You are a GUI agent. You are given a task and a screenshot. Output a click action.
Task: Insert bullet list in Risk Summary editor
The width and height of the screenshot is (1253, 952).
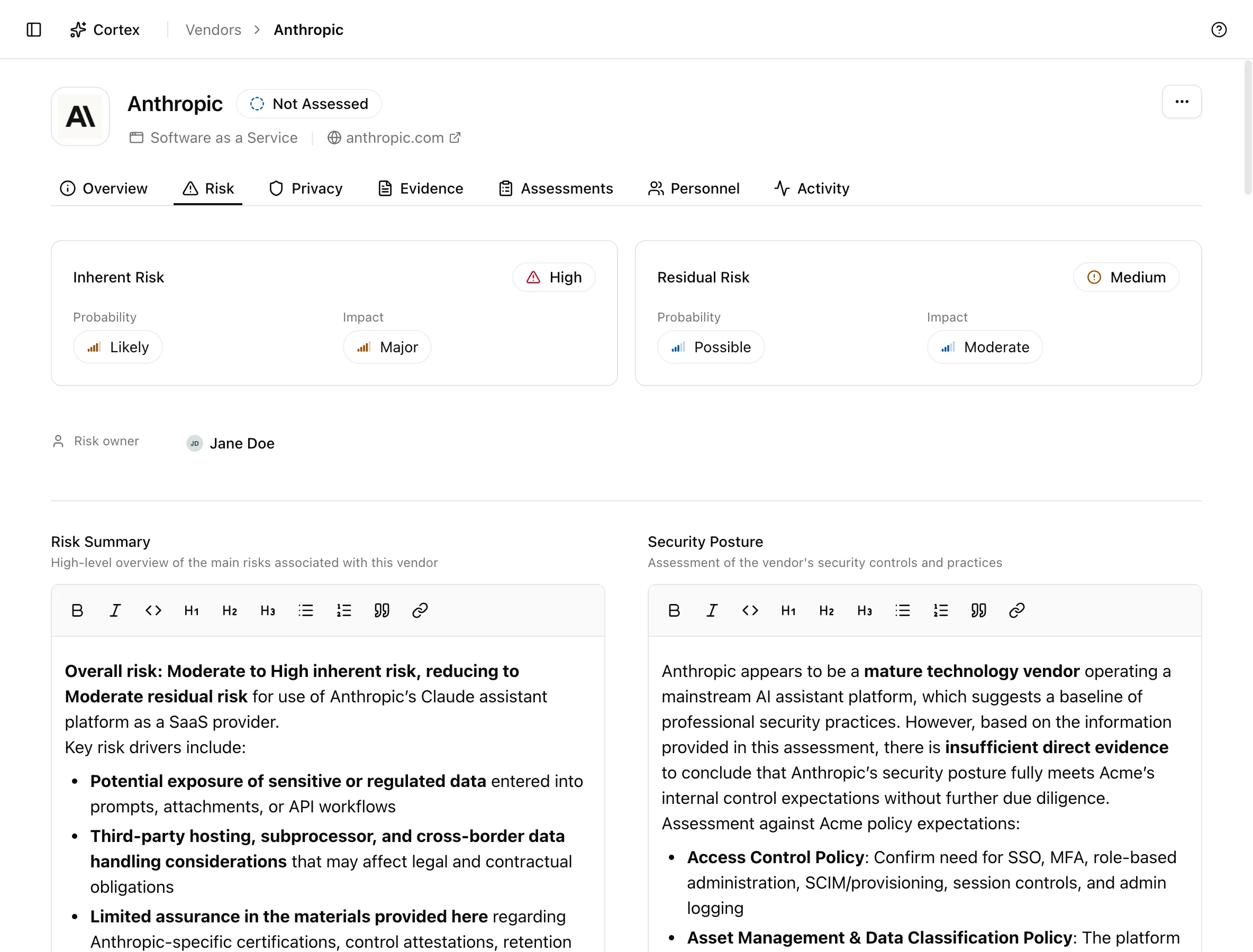306,610
